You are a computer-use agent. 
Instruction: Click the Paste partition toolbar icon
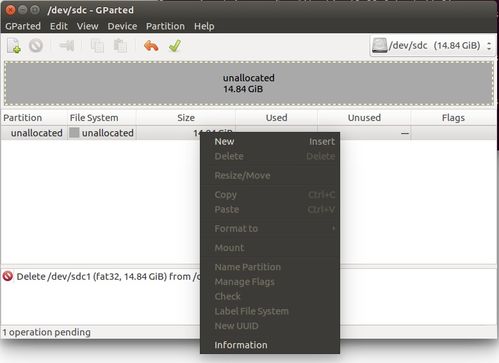point(120,46)
